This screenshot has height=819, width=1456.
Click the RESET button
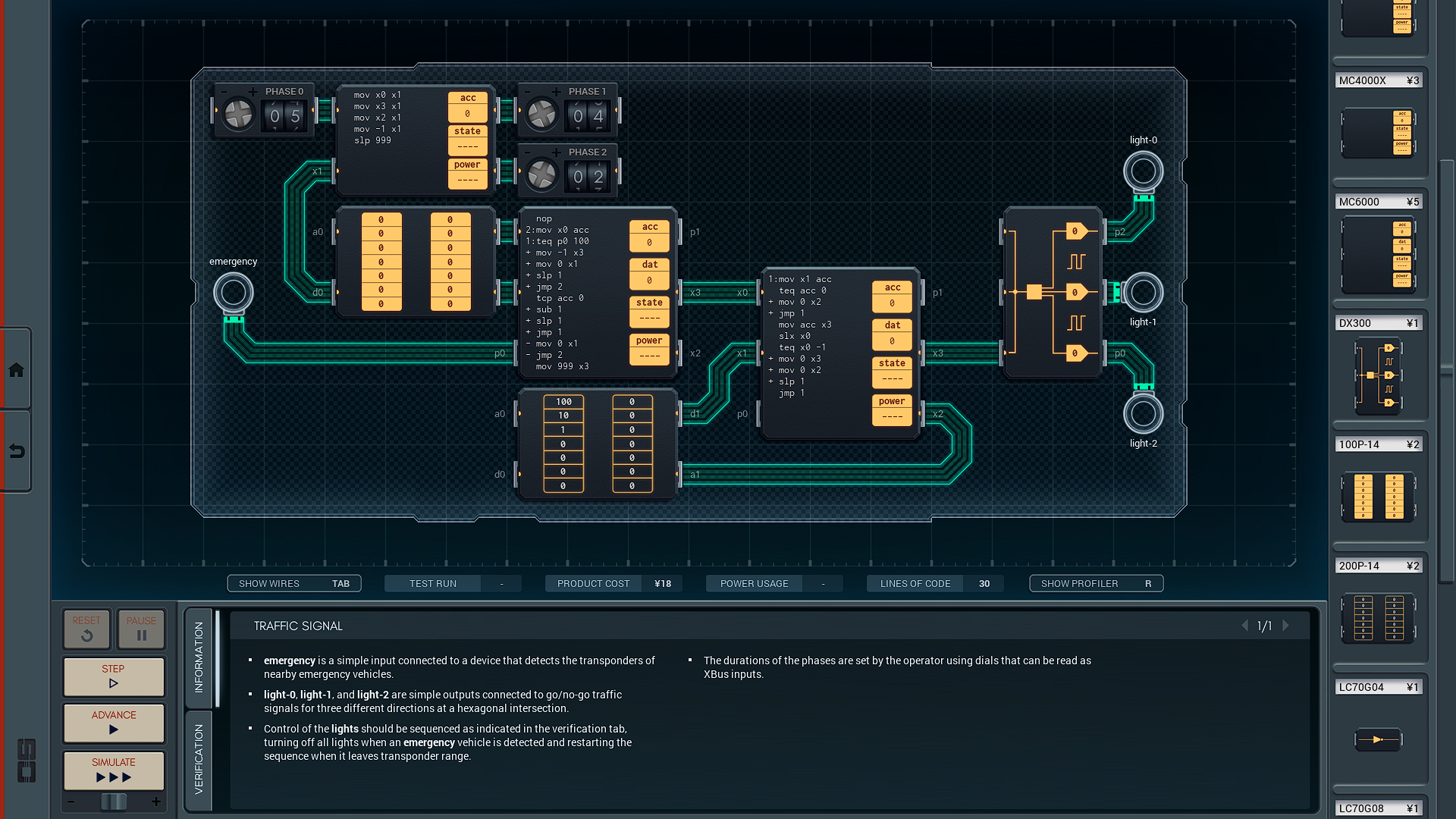[86, 629]
